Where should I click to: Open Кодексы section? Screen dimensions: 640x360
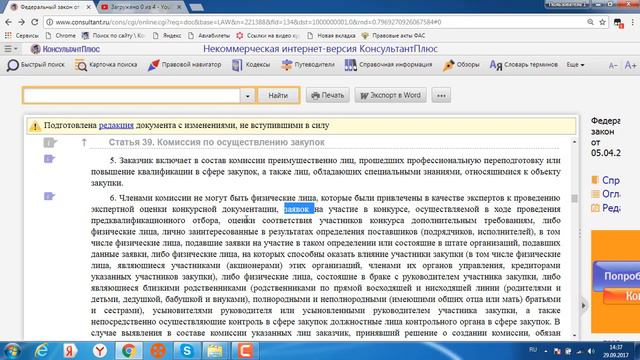pyautogui.click(x=251, y=65)
